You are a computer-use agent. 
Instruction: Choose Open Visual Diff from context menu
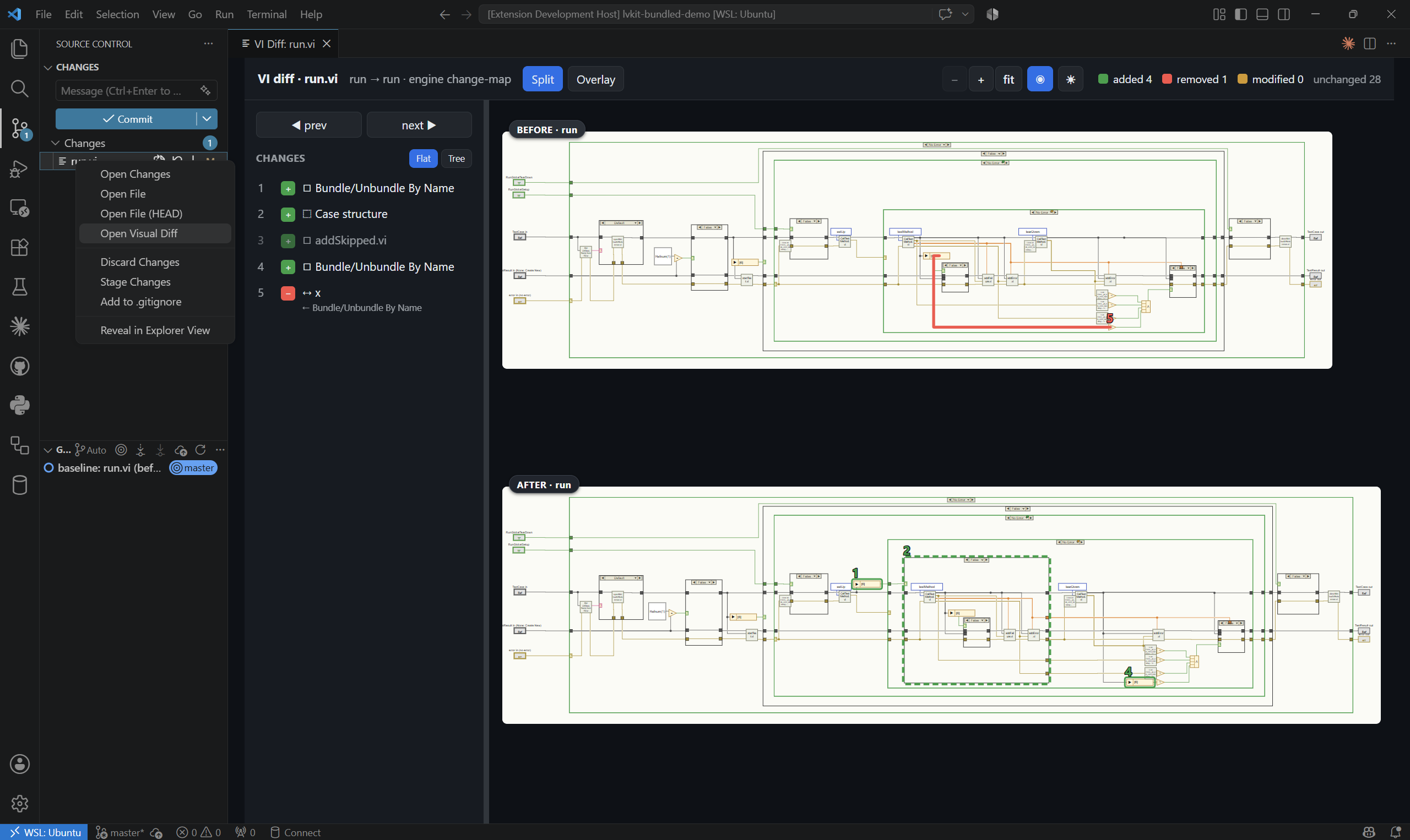click(x=155, y=233)
